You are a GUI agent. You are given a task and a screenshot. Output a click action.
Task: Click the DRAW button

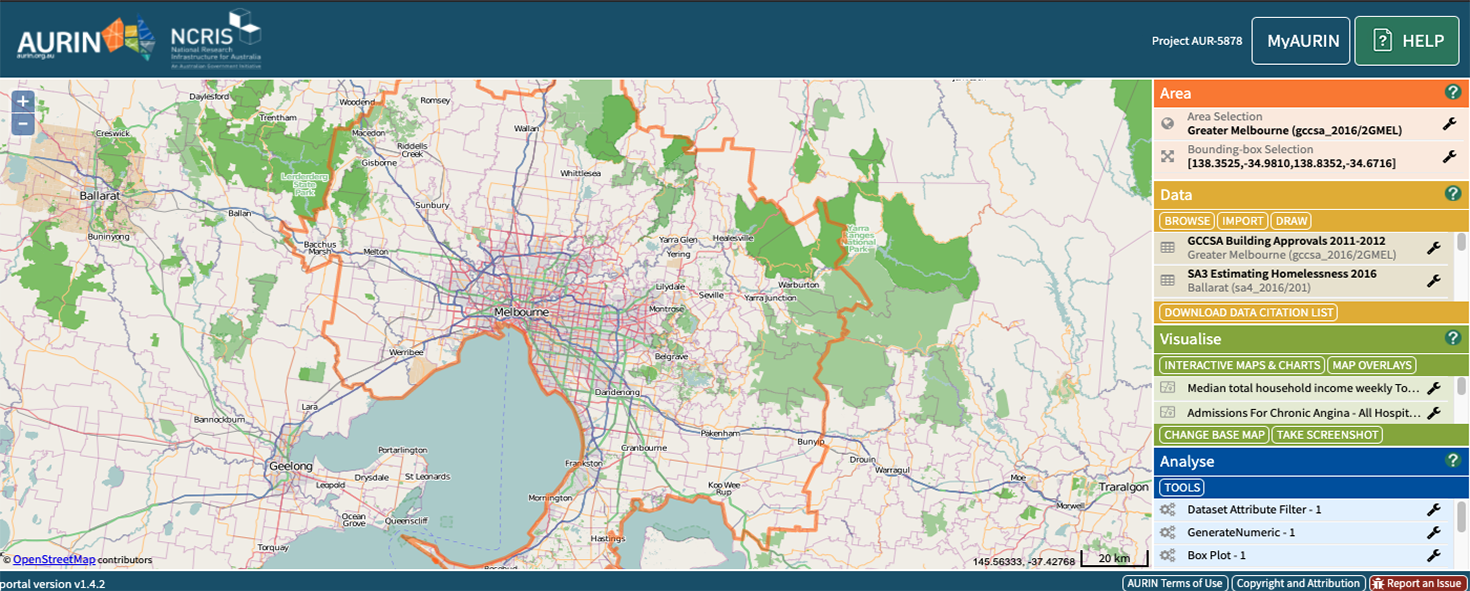click(x=1291, y=221)
